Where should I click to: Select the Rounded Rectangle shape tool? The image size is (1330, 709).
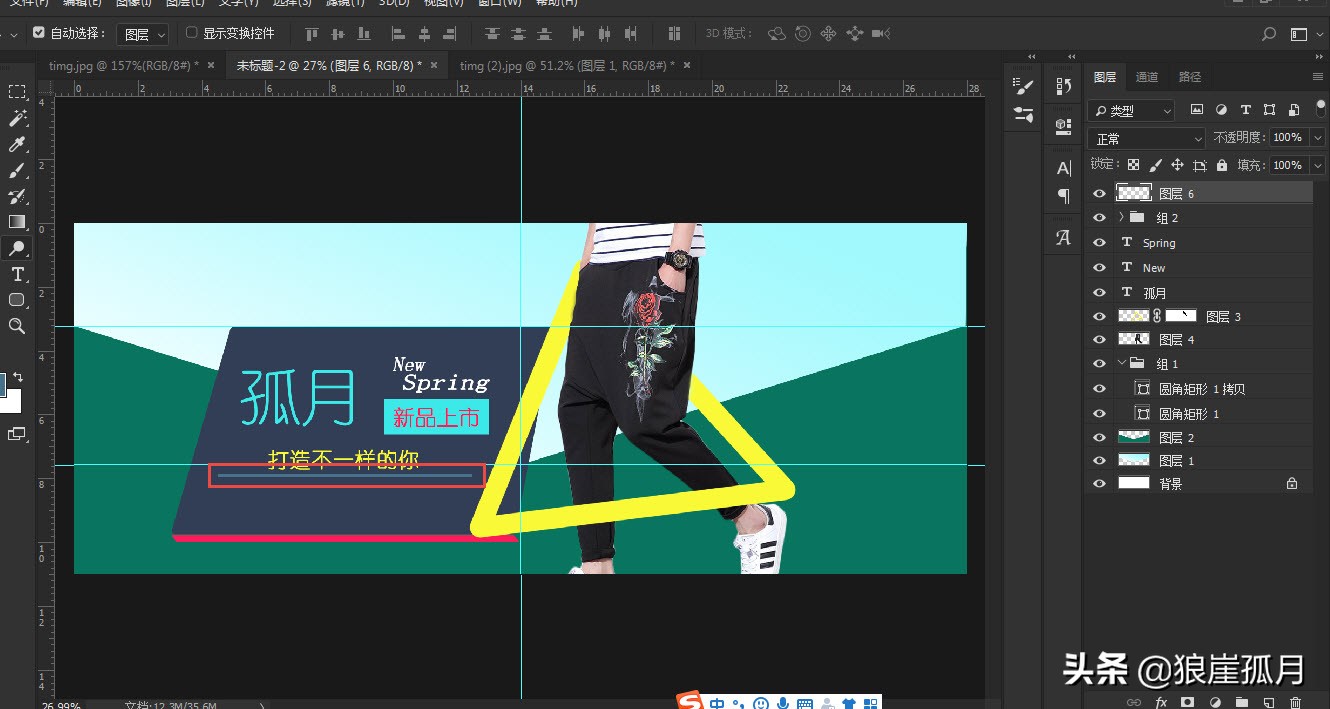tap(16, 300)
